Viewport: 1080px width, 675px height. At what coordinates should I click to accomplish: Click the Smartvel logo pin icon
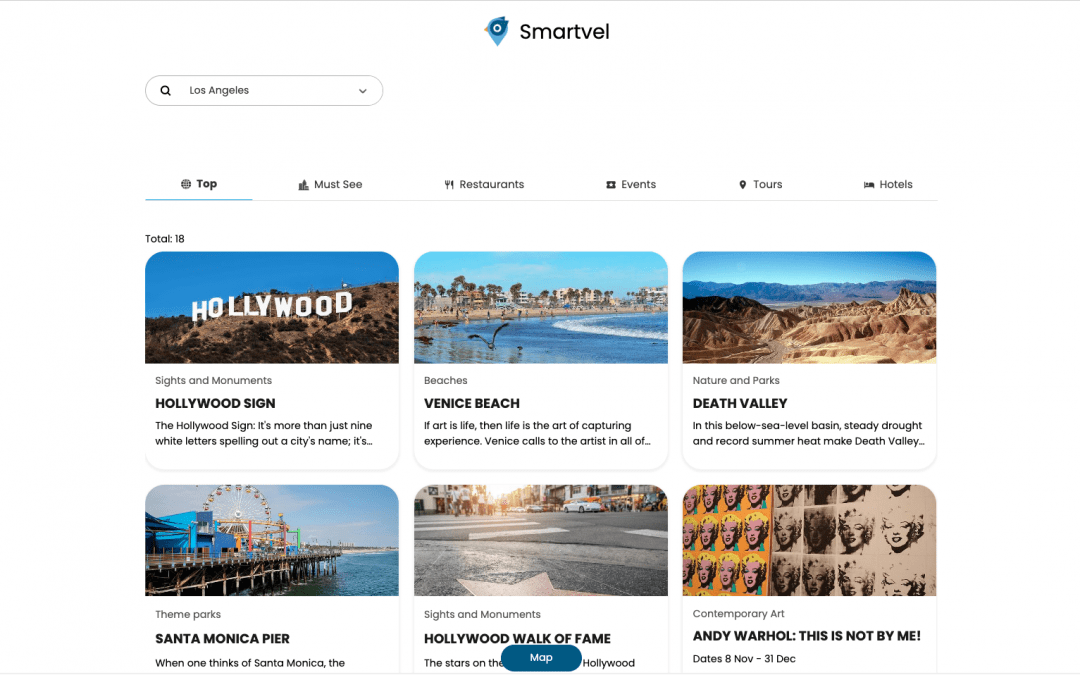tap(496, 31)
